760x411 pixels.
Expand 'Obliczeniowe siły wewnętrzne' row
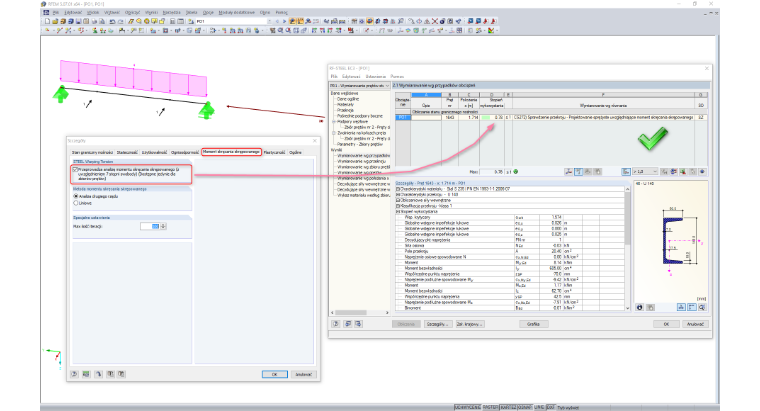tap(398, 200)
